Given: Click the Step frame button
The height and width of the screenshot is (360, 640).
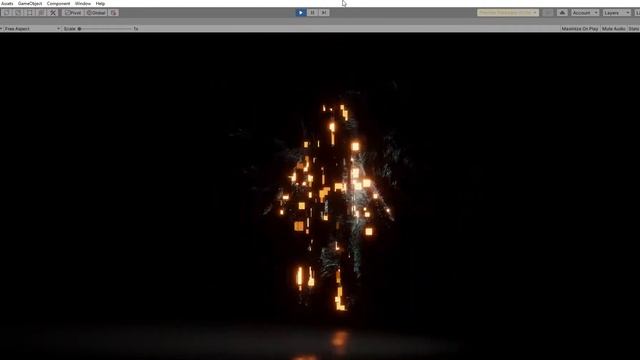Looking at the screenshot, I should pos(324,13).
